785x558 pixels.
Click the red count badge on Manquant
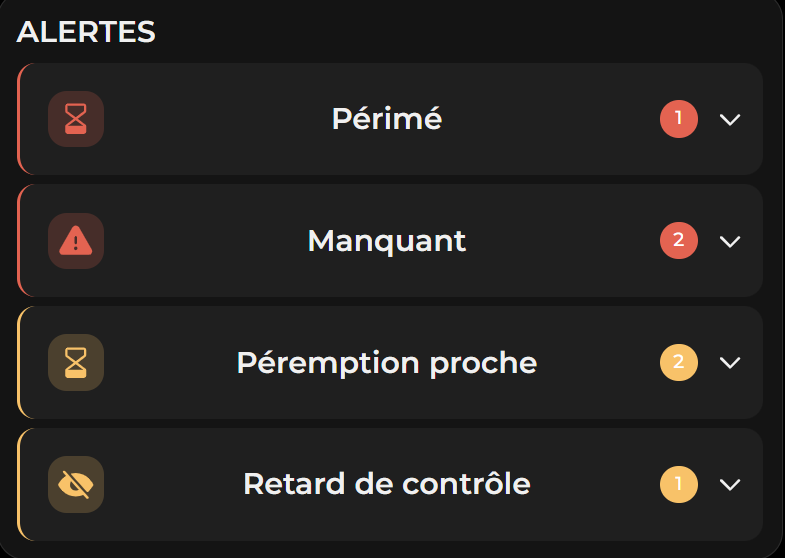tap(679, 241)
